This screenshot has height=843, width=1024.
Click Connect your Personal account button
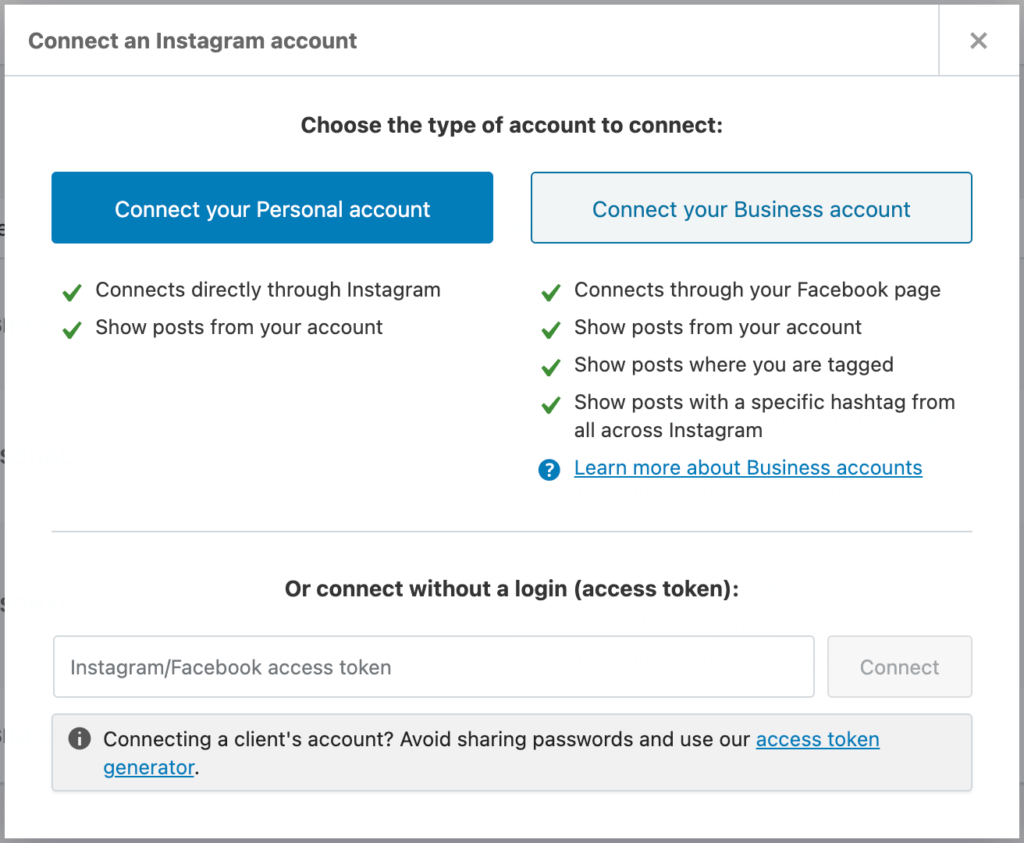pyautogui.click(x=272, y=208)
